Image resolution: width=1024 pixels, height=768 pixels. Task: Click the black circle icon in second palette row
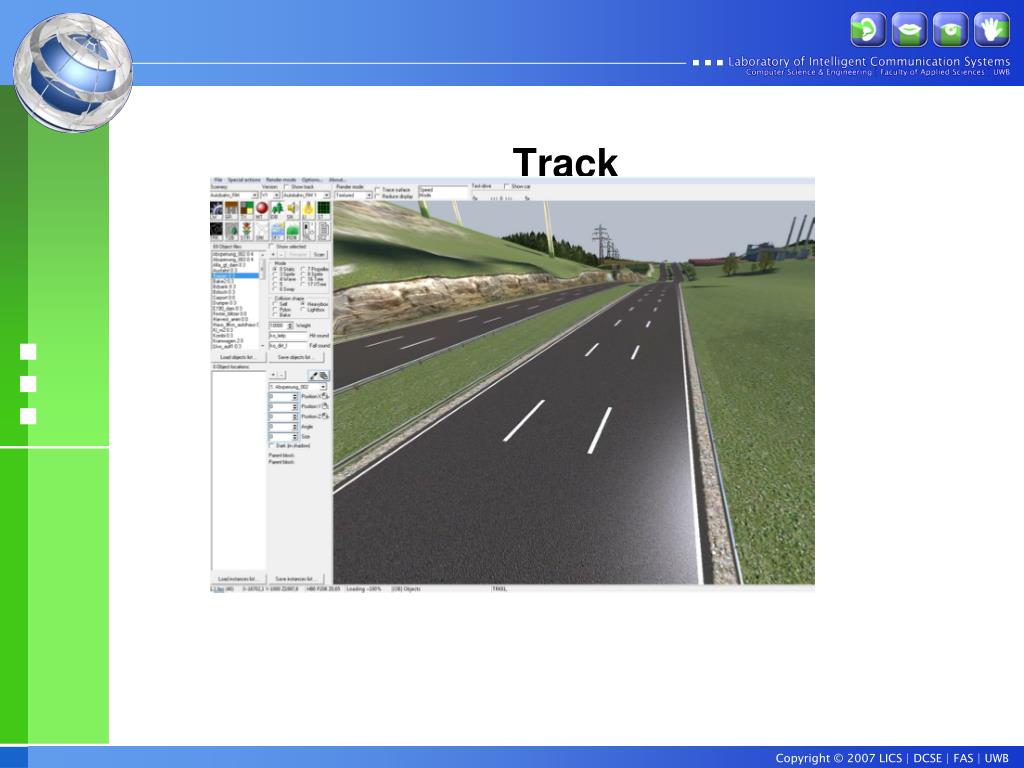pos(216,231)
